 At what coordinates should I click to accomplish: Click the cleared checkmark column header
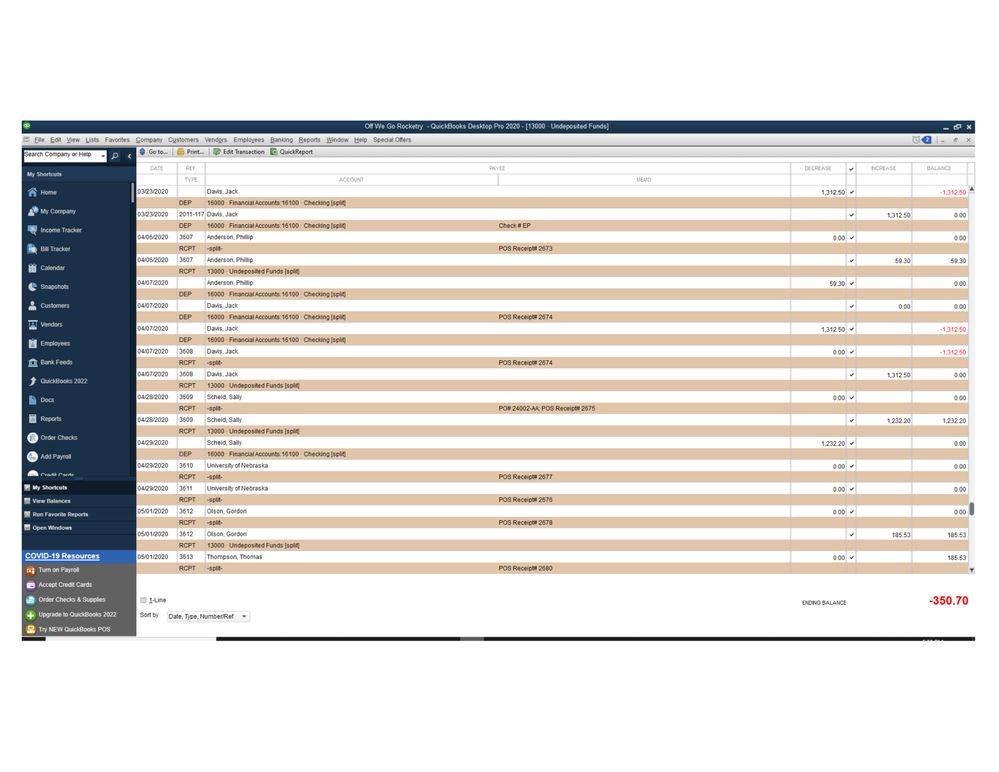851,169
